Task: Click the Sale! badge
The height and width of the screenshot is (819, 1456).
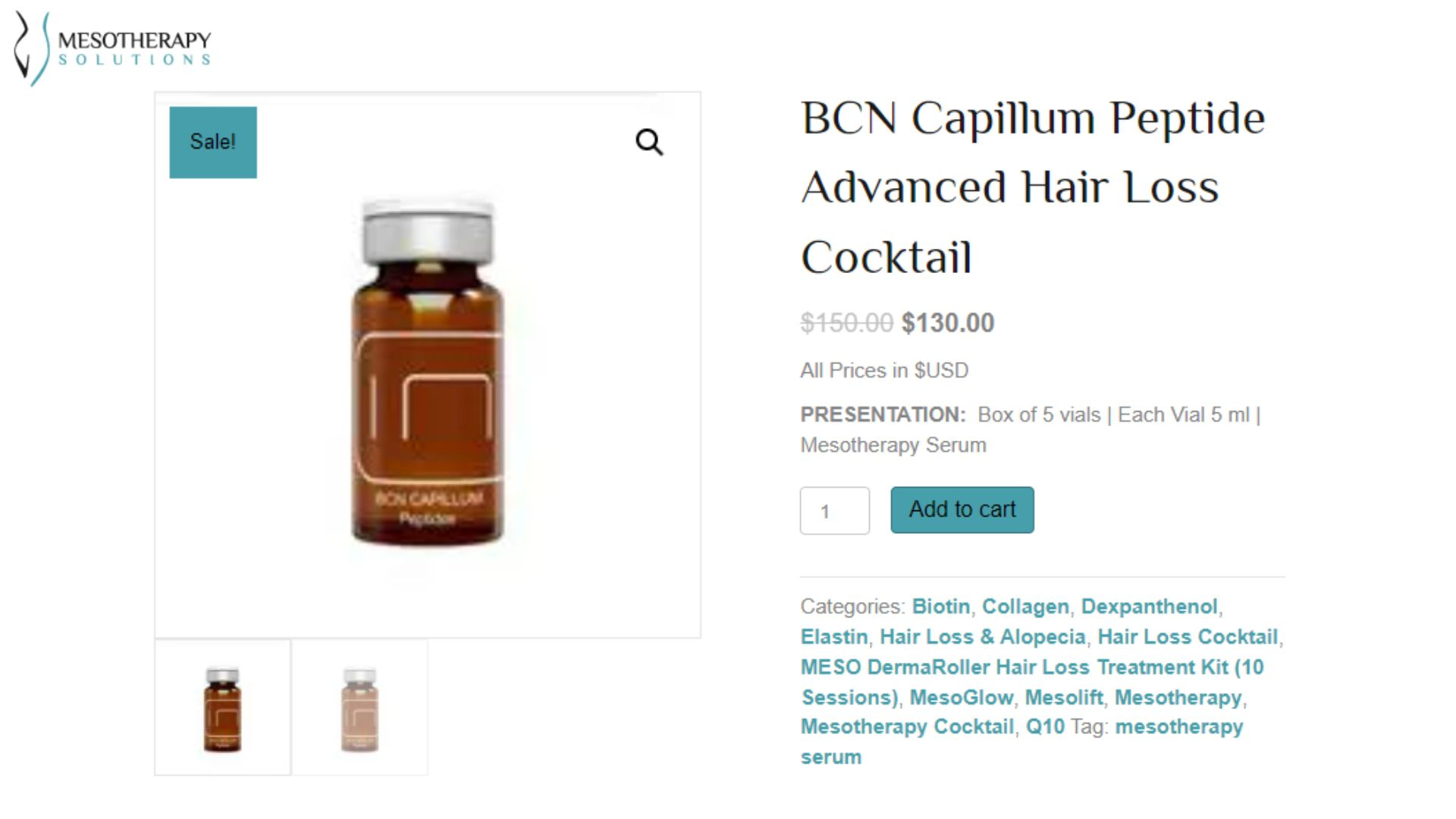Action: tap(213, 143)
